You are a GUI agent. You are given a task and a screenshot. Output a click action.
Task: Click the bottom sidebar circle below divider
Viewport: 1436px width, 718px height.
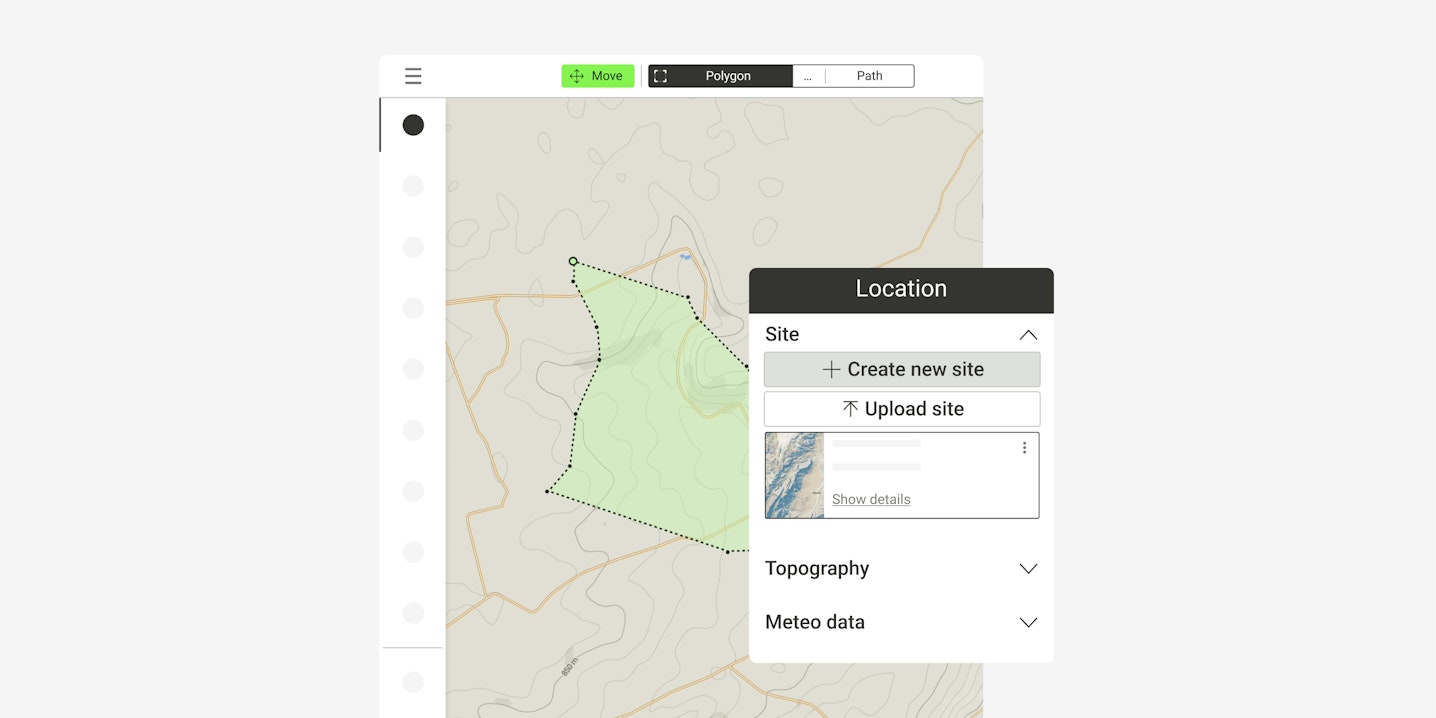(x=413, y=682)
